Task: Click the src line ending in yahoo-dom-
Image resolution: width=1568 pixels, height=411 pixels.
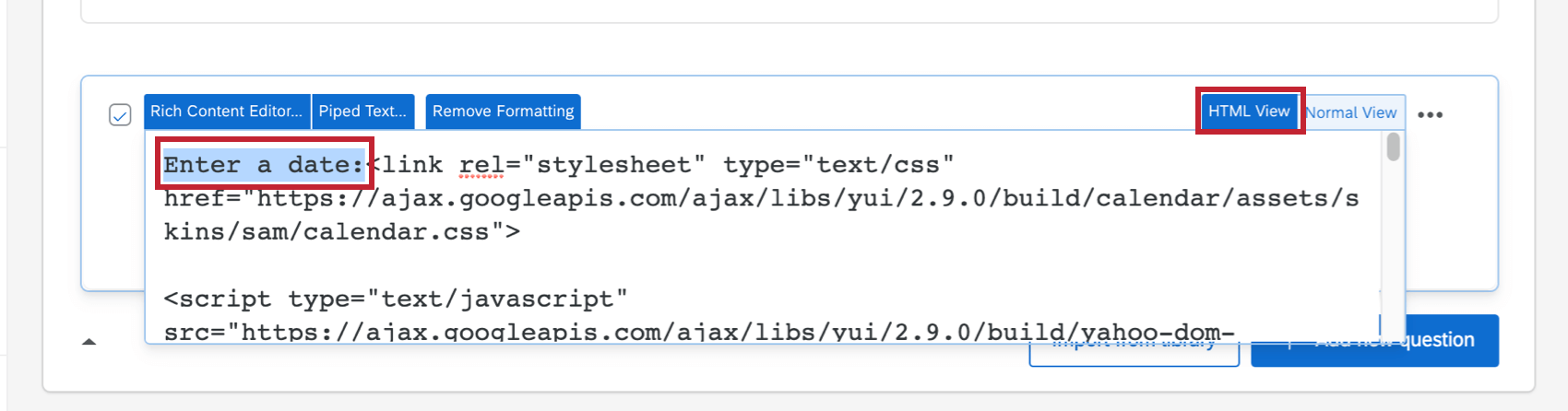Action: tap(698, 332)
